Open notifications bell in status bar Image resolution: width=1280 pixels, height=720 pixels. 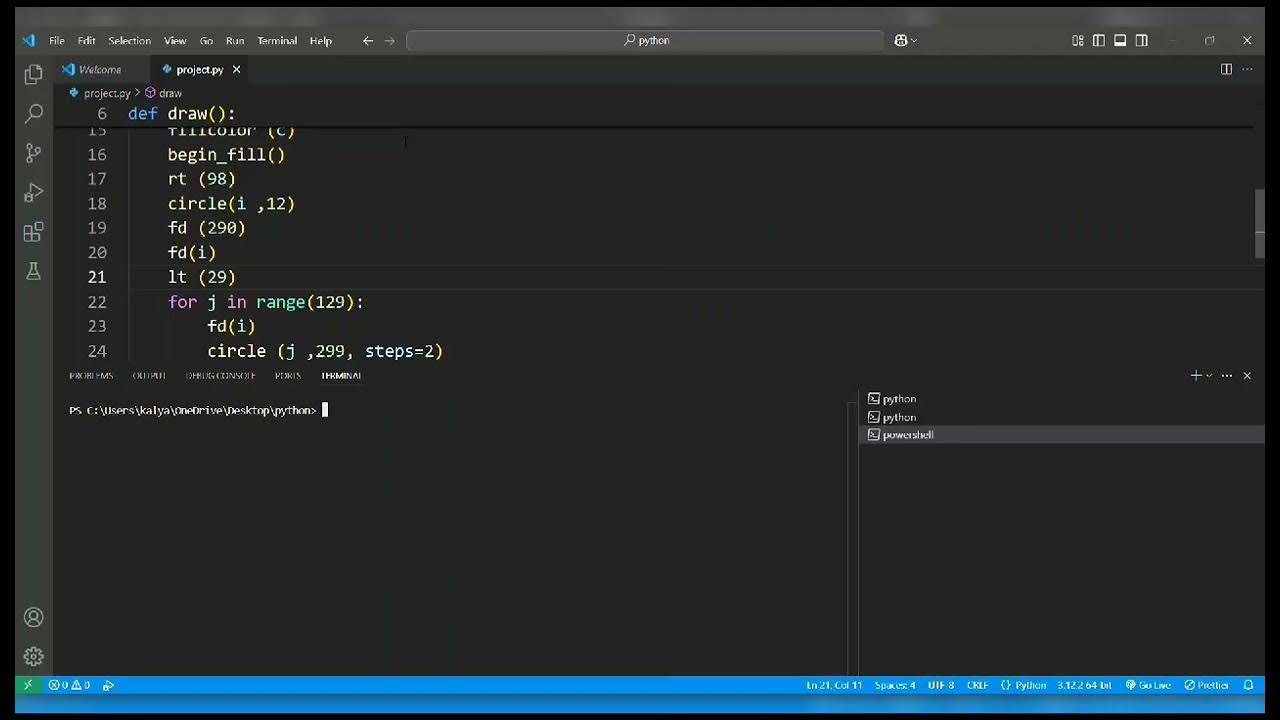[x=1248, y=685]
